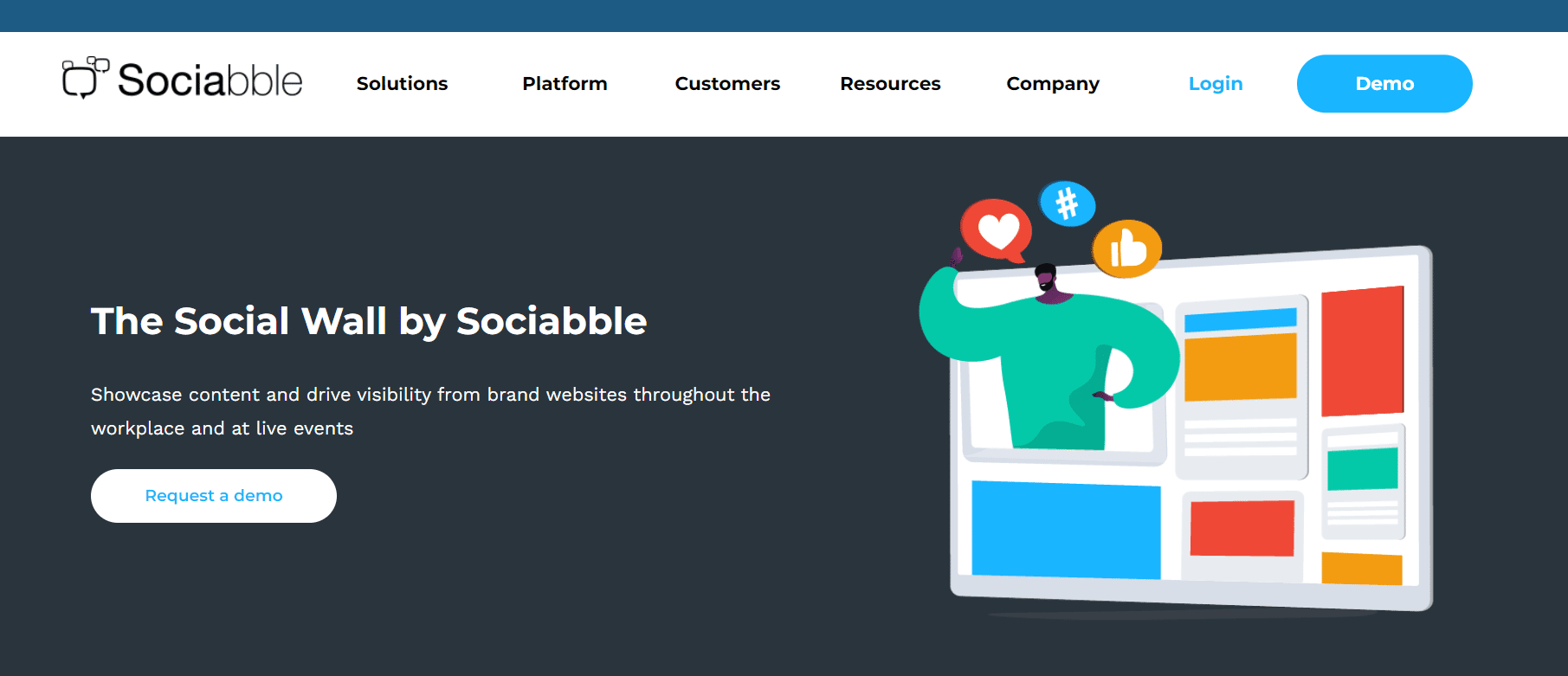This screenshot has height=676, width=1568.
Task: Click the orange block under the blue bar
Action: [1240, 367]
